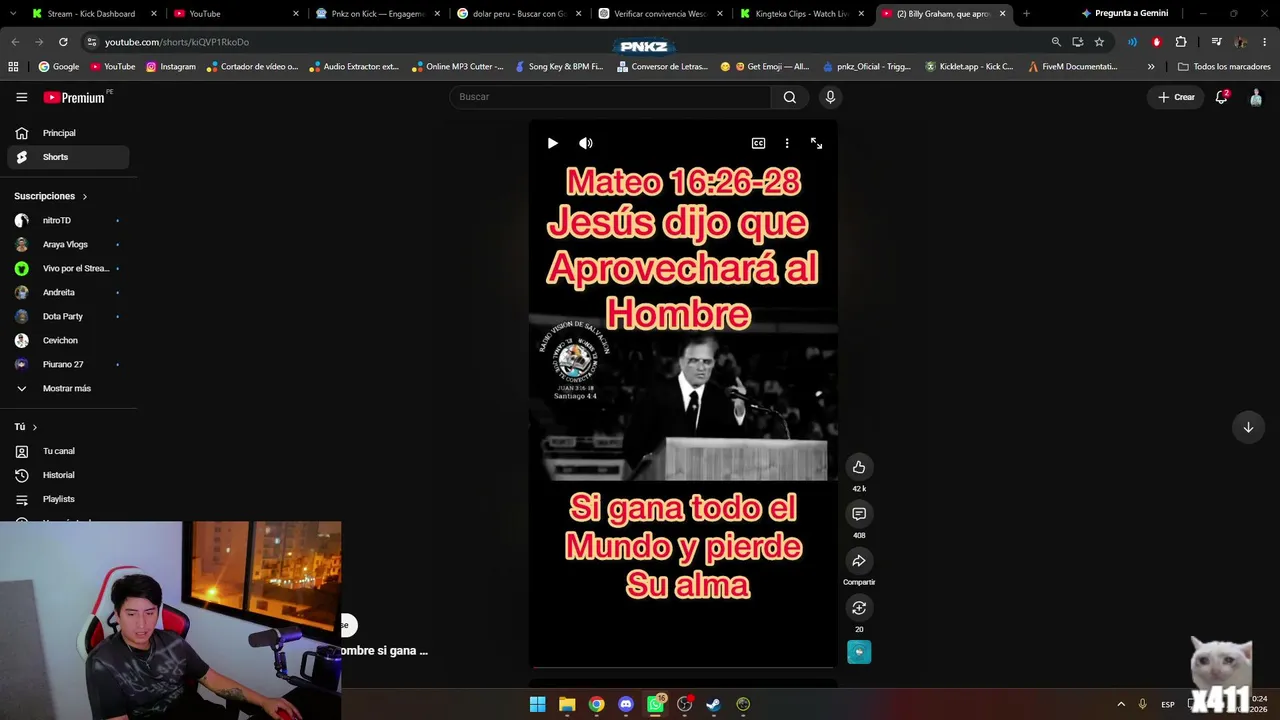
Task: Open the nitroTD subscription channel
Action: [x=68, y=220]
